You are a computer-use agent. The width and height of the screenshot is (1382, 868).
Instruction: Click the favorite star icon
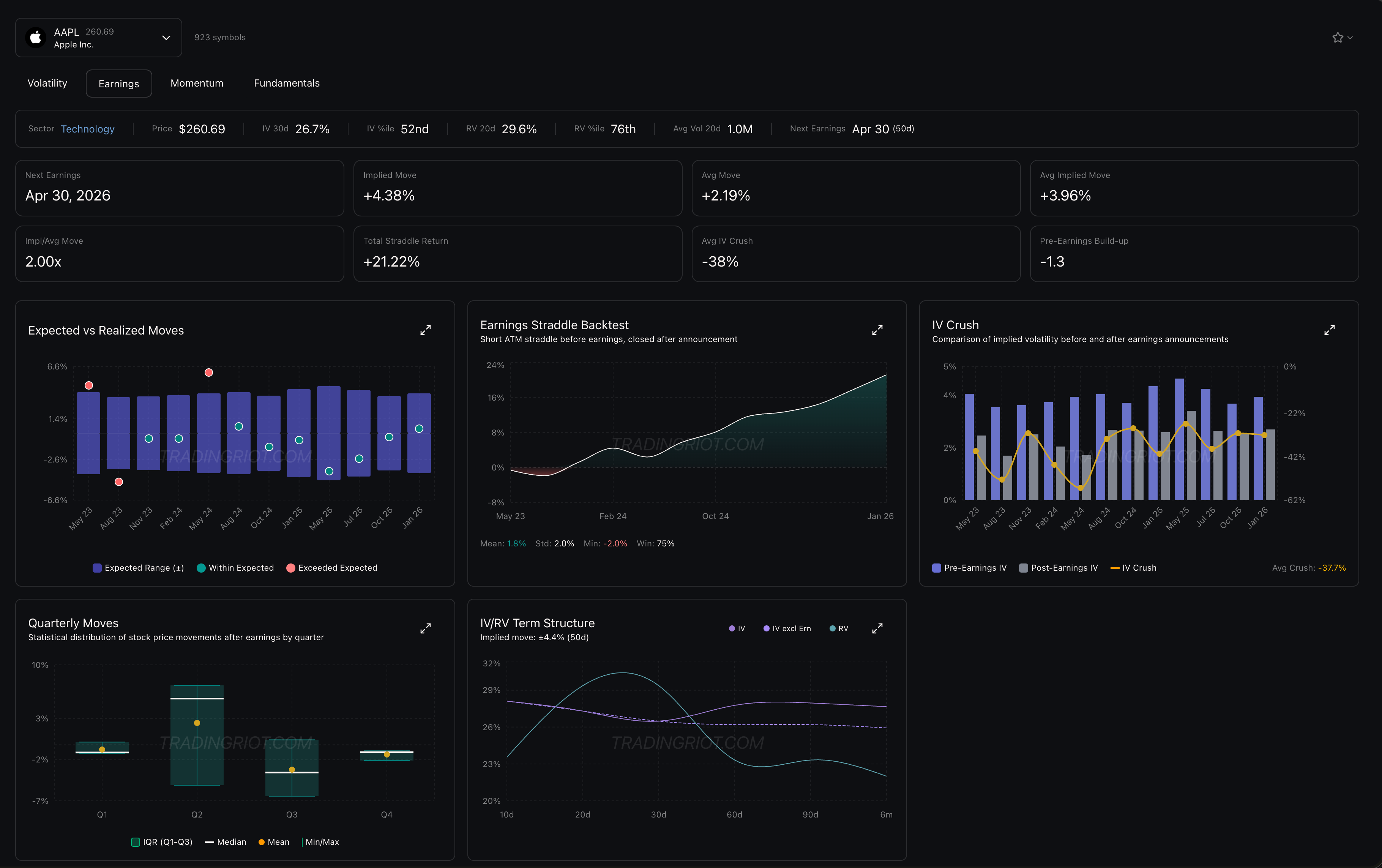(1338, 38)
